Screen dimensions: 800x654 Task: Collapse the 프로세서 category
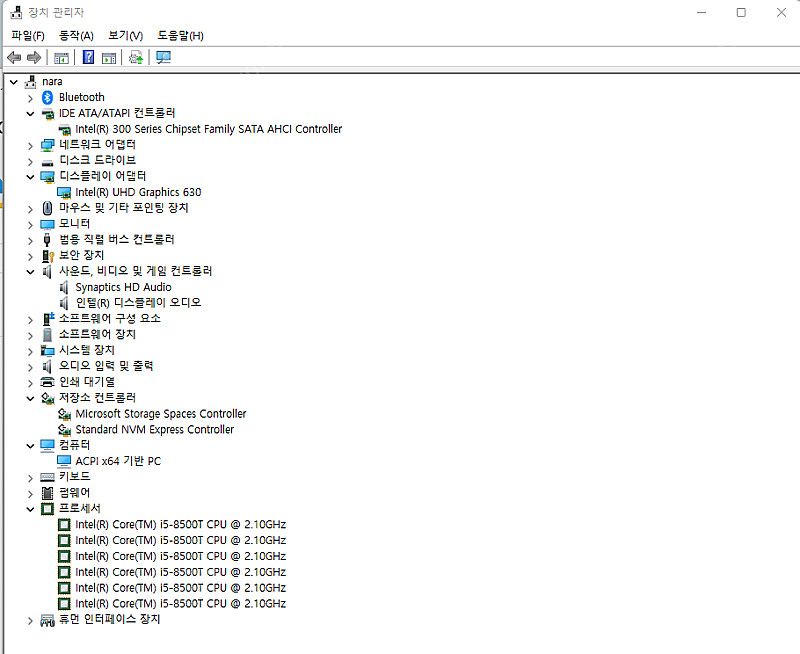click(30, 509)
